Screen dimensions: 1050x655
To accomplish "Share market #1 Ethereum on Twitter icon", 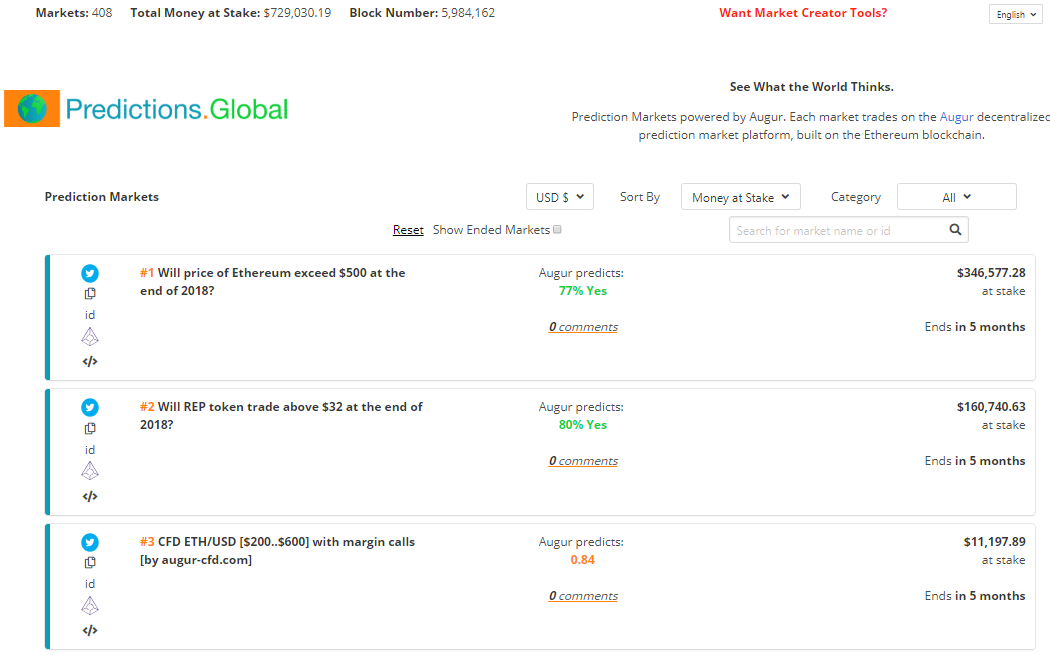I will (x=90, y=273).
